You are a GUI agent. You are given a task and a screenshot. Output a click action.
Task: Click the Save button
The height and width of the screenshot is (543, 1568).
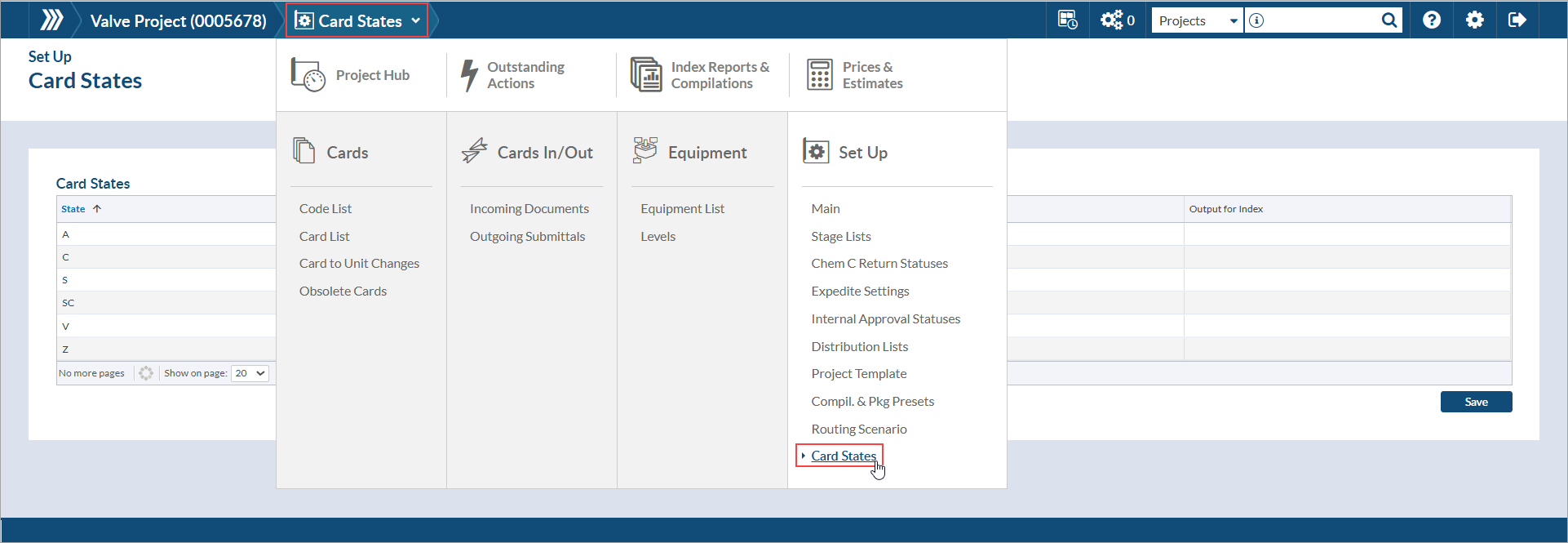pyautogui.click(x=1476, y=402)
